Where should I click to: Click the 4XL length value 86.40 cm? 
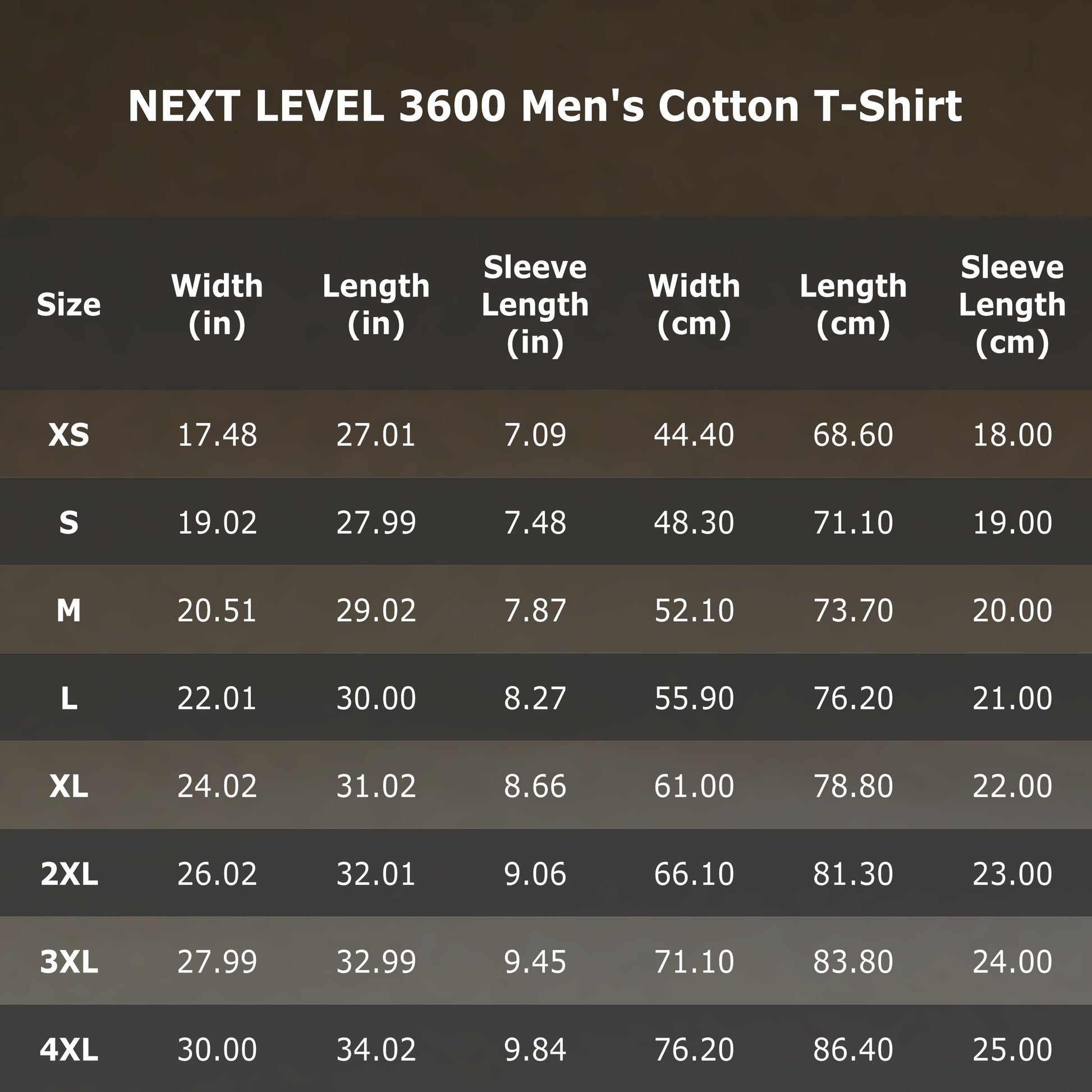[853, 1049]
